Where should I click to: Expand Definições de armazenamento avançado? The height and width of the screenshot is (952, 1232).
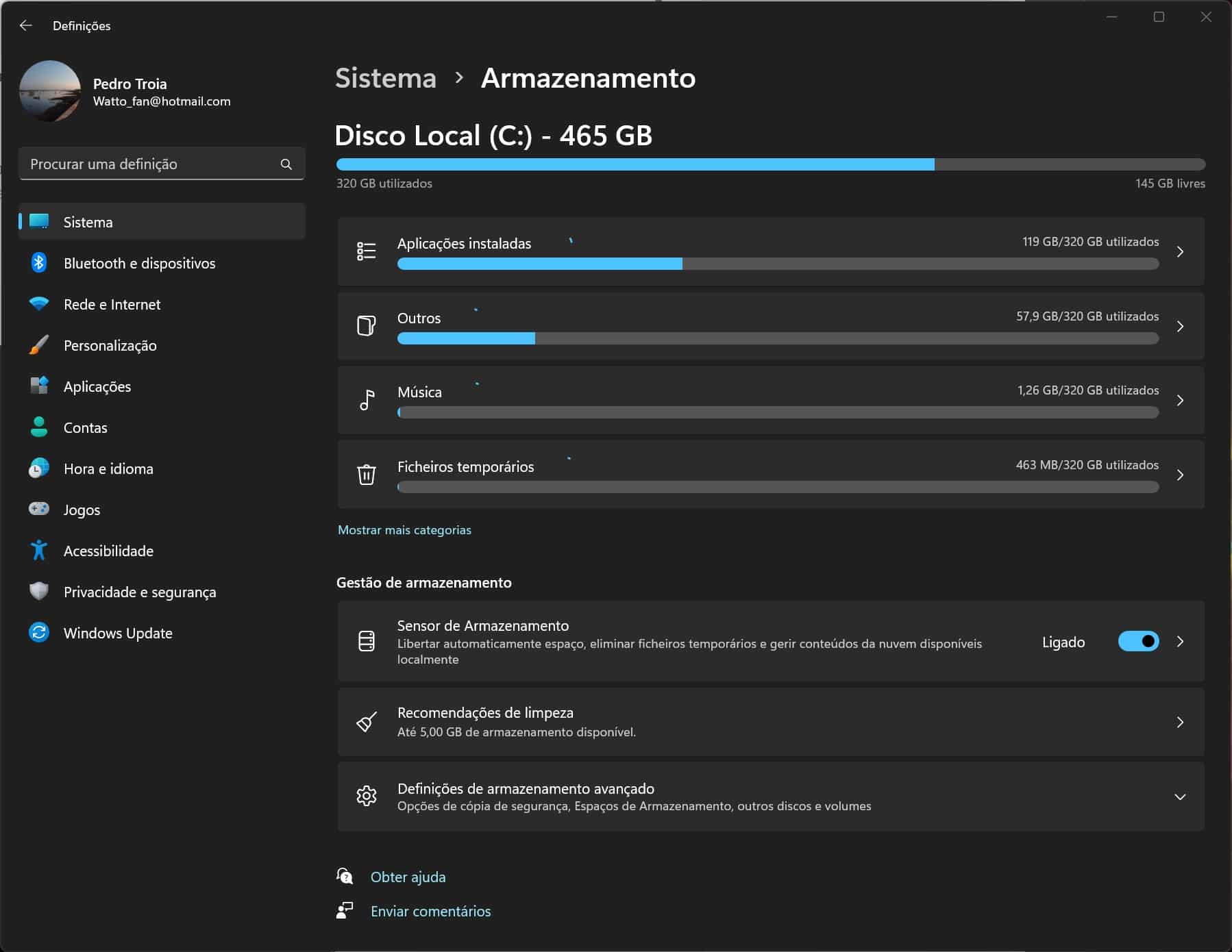1179,797
